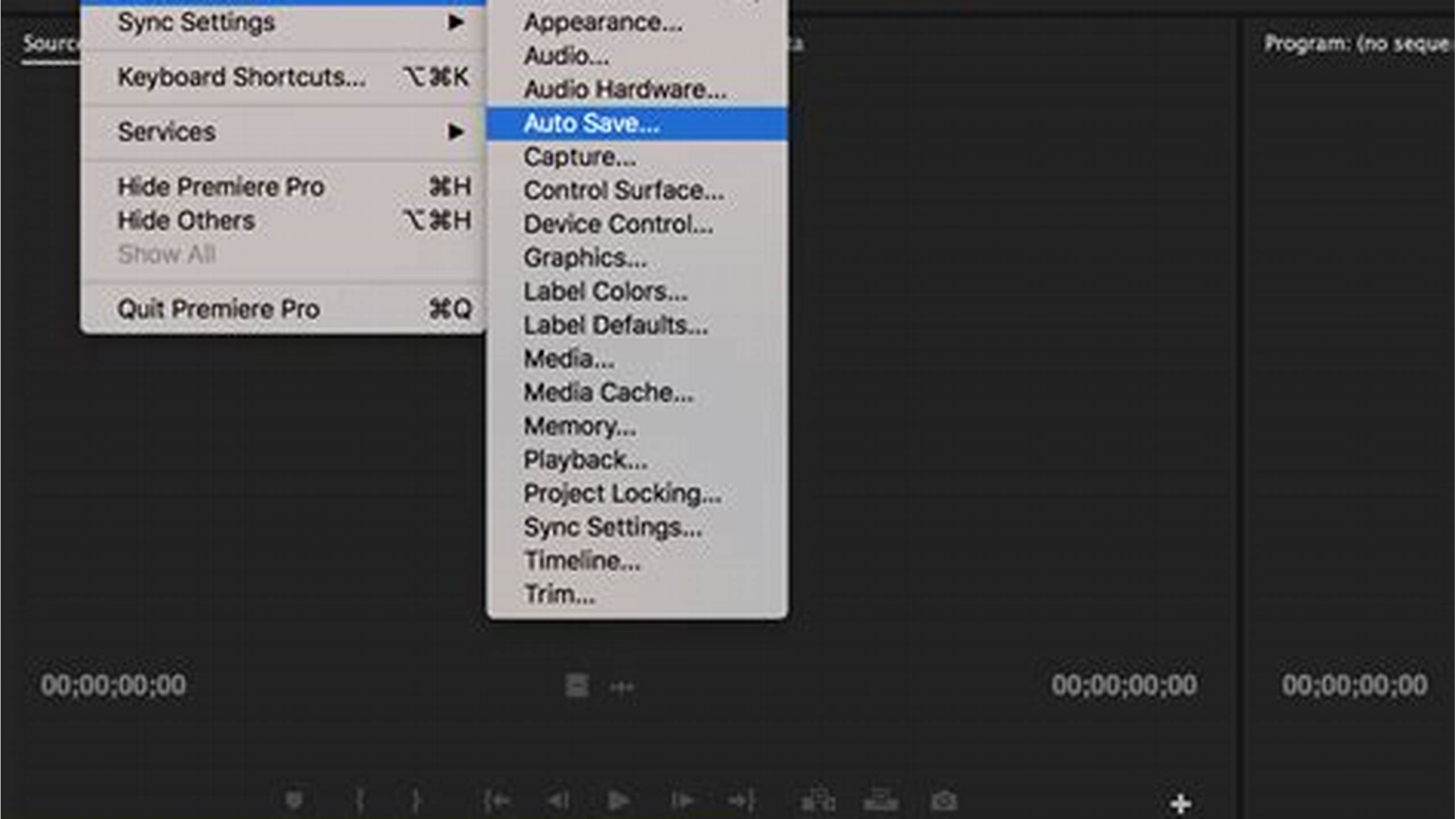Image resolution: width=1456 pixels, height=819 pixels.
Task: Click the Insert edit icon
Action: [x=817, y=801]
